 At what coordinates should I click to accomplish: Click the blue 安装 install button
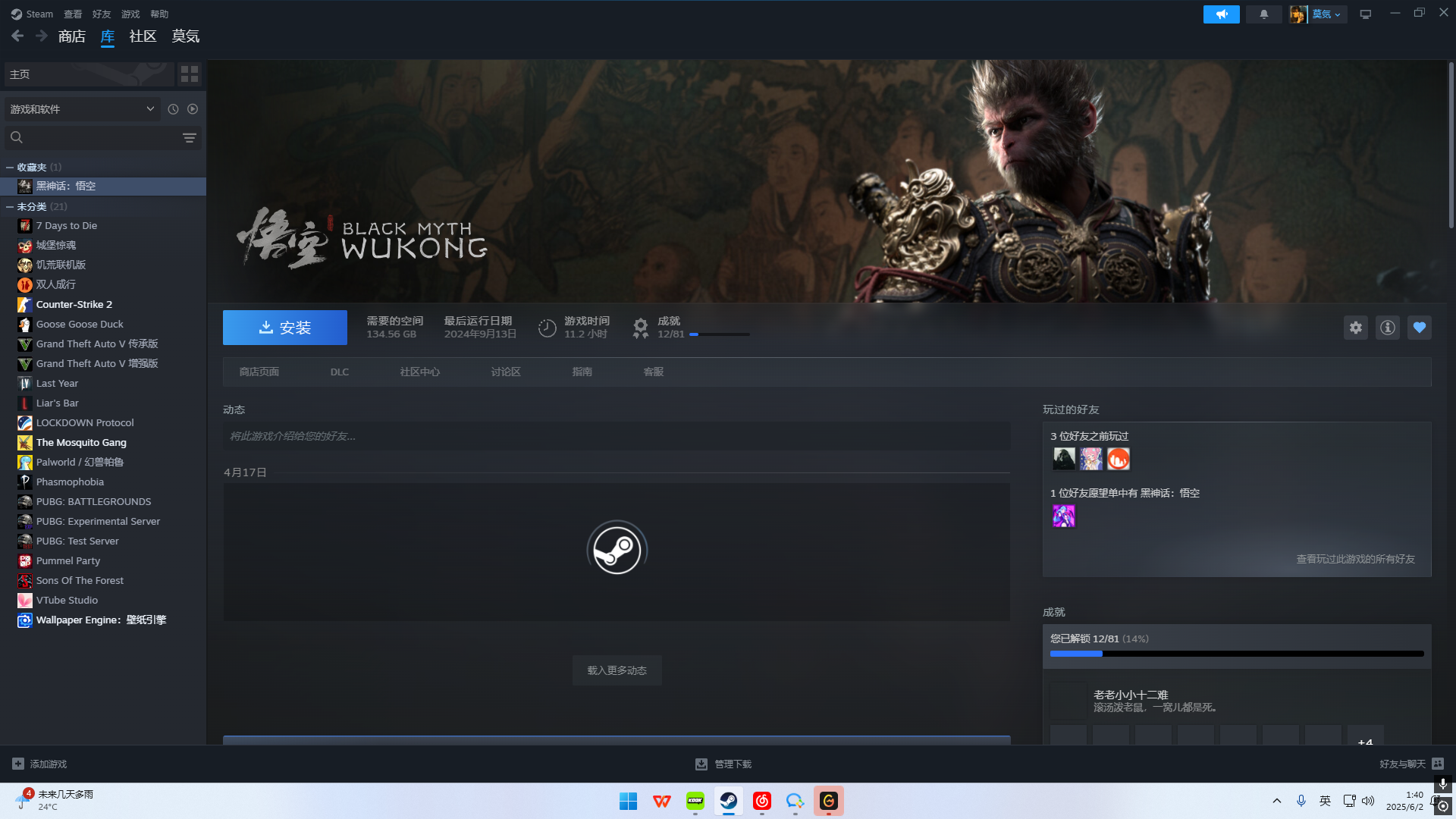tap(285, 328)
